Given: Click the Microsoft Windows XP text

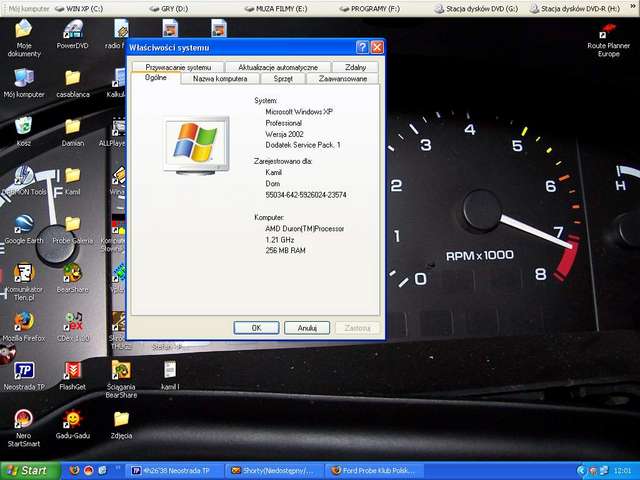Looking at the screenshot, I should click(x=299, y=111).
